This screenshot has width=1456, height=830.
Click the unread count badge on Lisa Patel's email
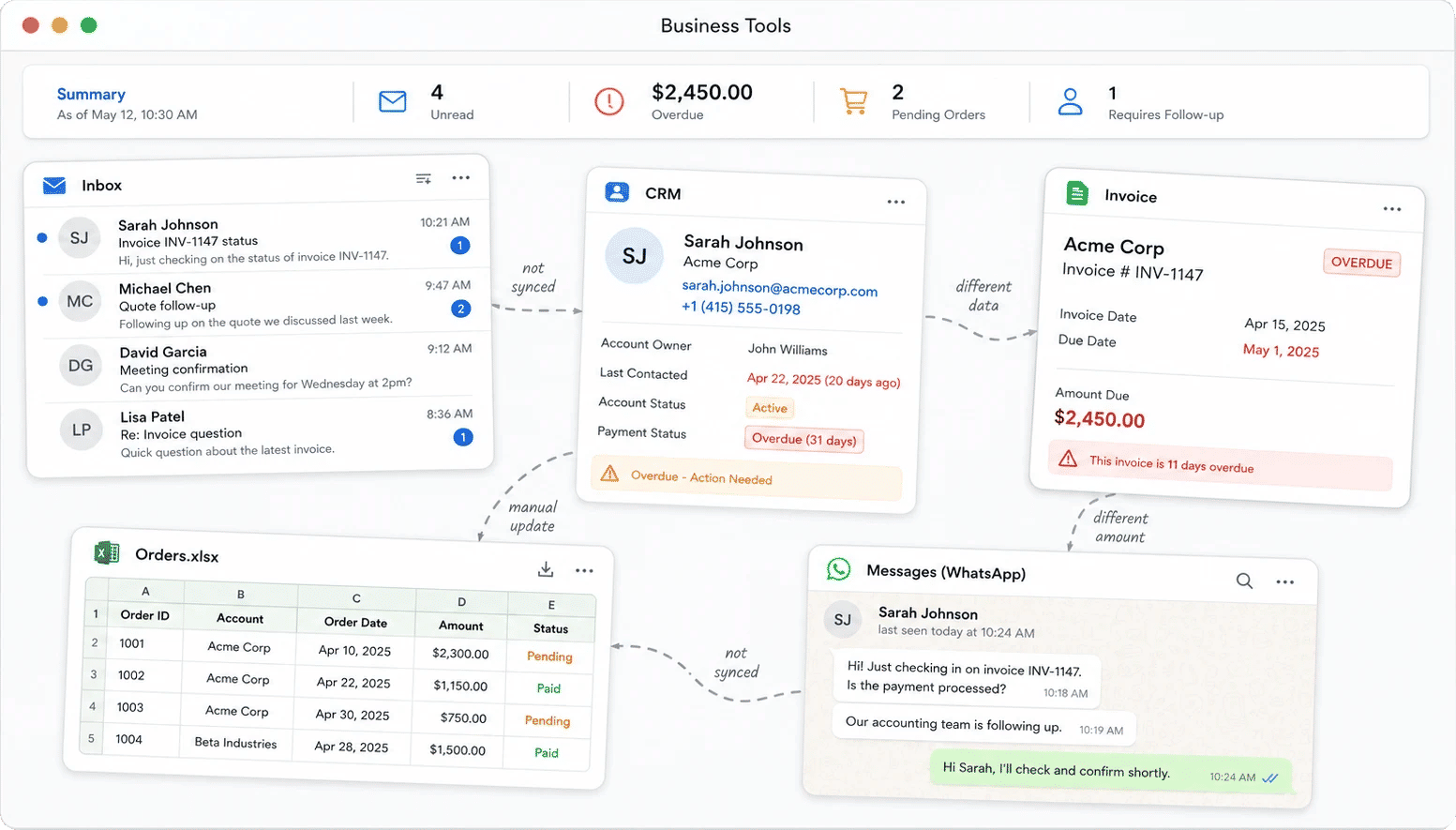[463, 437]
